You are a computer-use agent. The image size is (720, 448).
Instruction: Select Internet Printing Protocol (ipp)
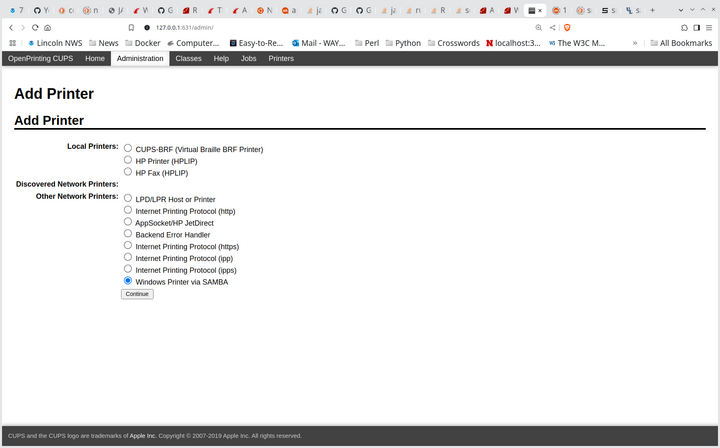pos(128,257)
